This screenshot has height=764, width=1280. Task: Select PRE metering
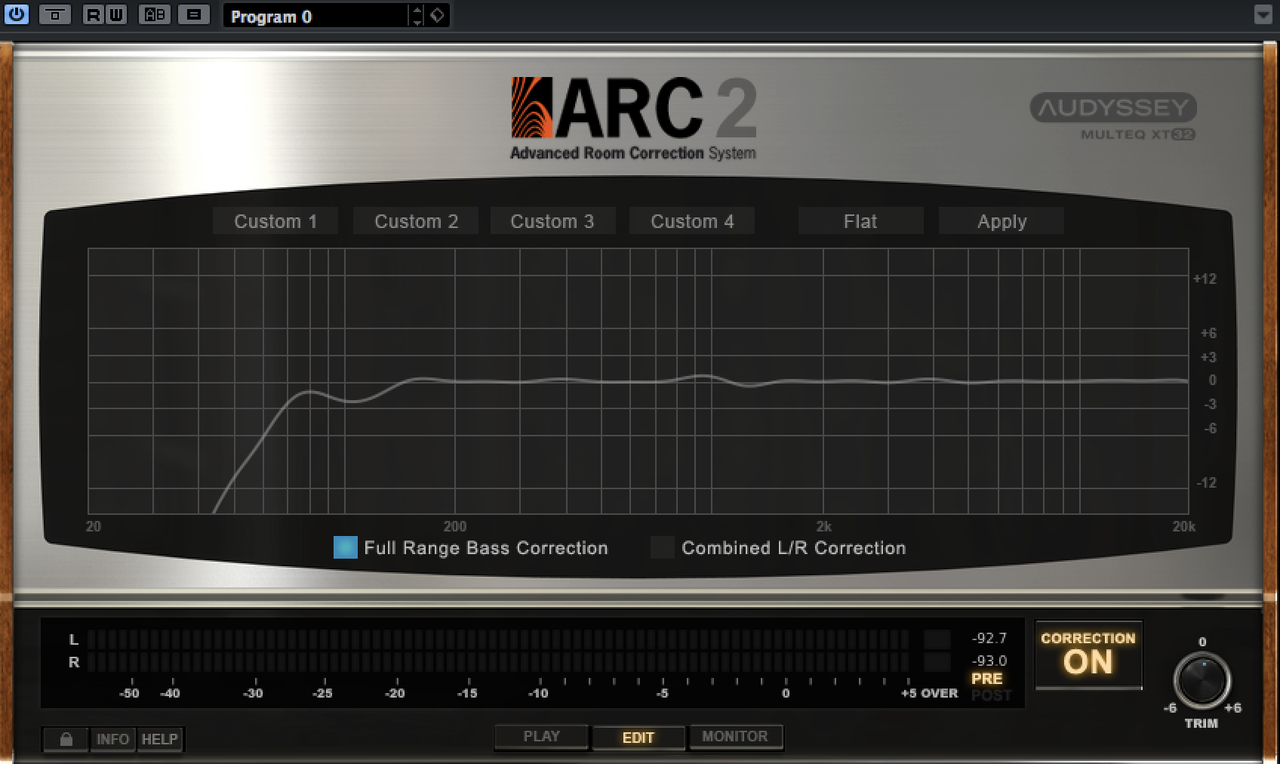click(x=986, y=678)
